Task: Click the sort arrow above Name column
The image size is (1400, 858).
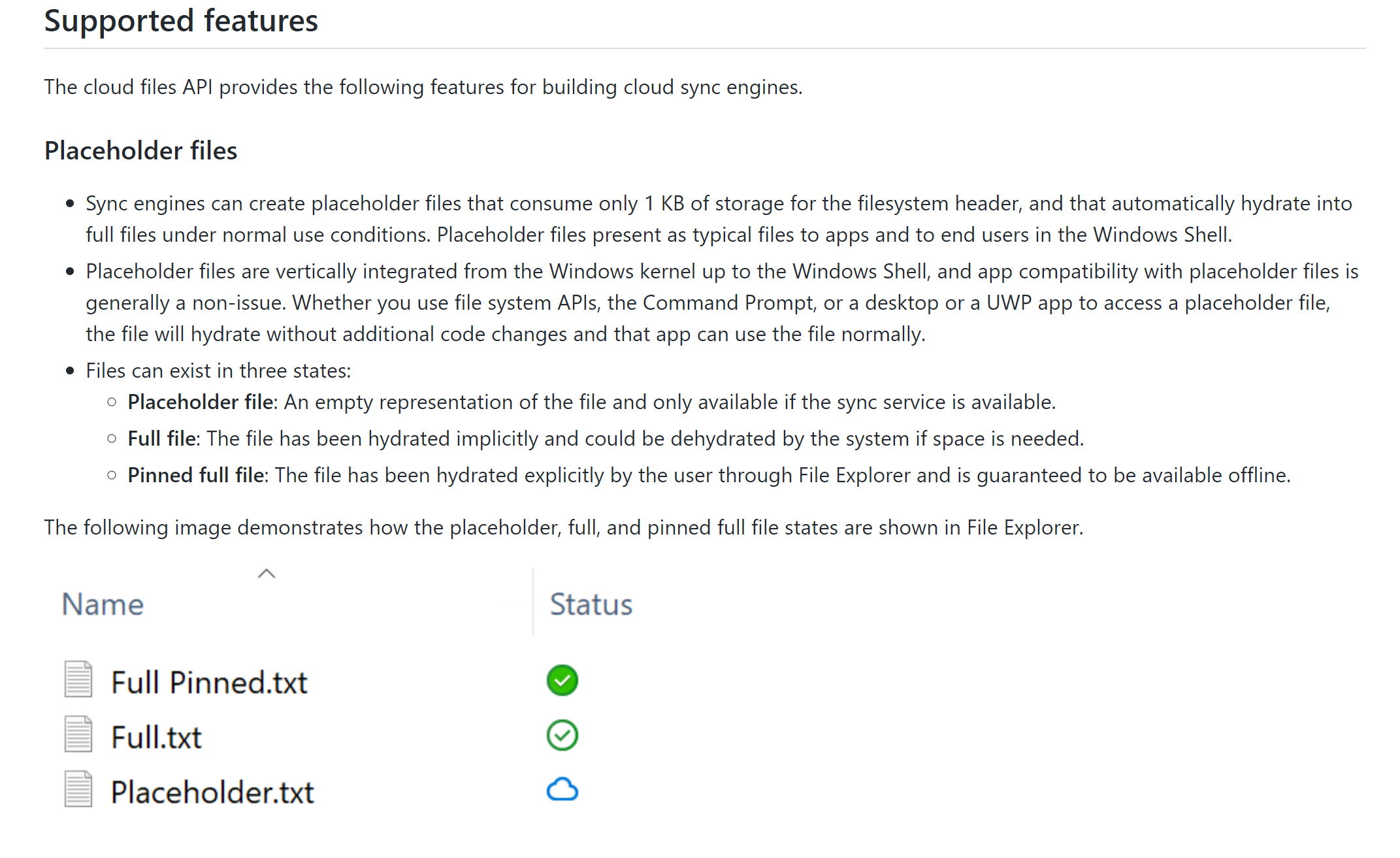Action: pyautogui.click(x=267, y=574)
